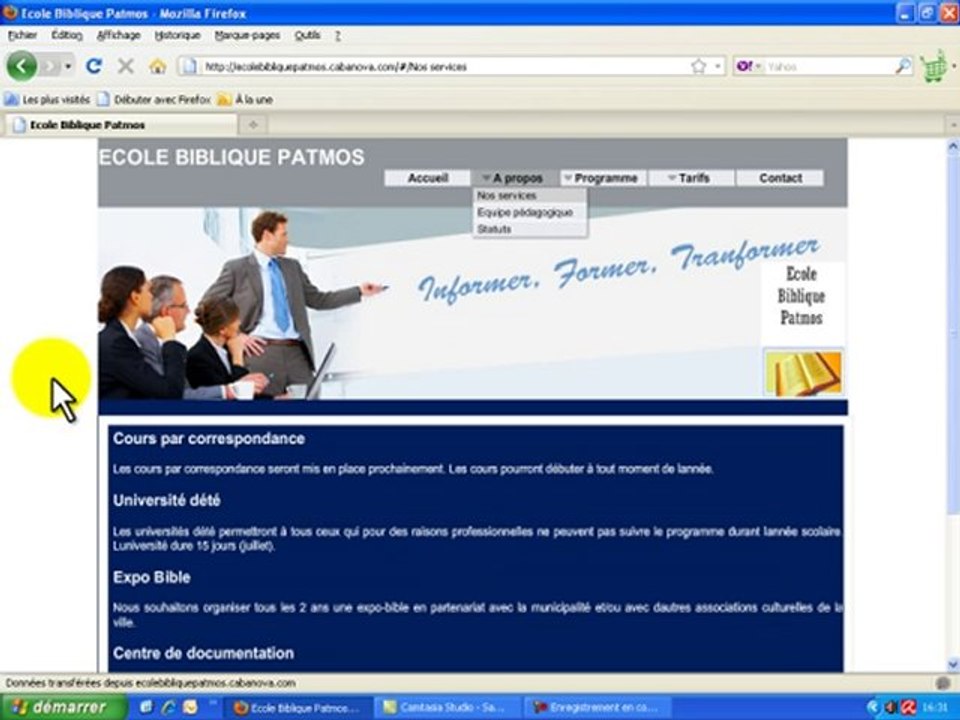Screen dimensions: 960x720
Task: Click the business meeting banner photo
Action: pos(245,306)
